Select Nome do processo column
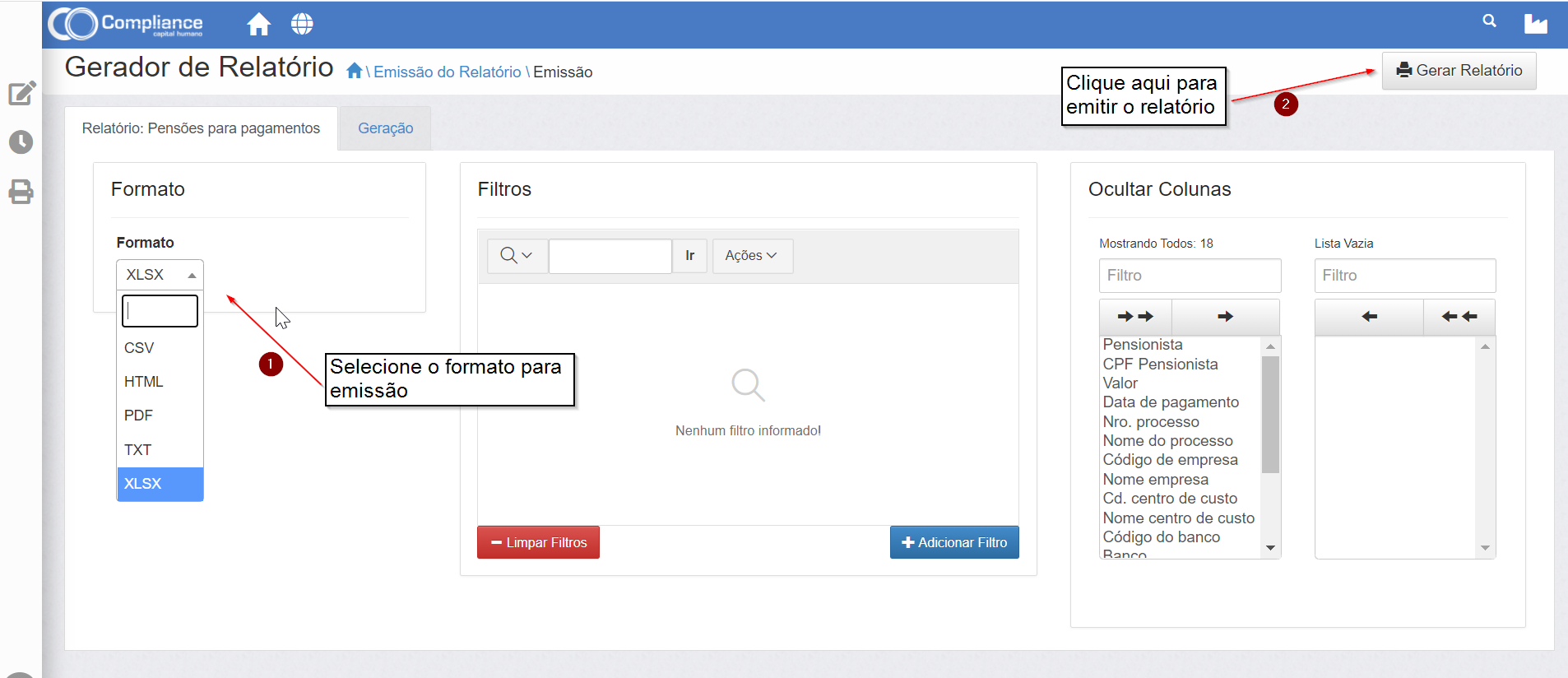The width and height of the screenshot is (1568, 678). pyautogui.click(x=1167, y=441)
